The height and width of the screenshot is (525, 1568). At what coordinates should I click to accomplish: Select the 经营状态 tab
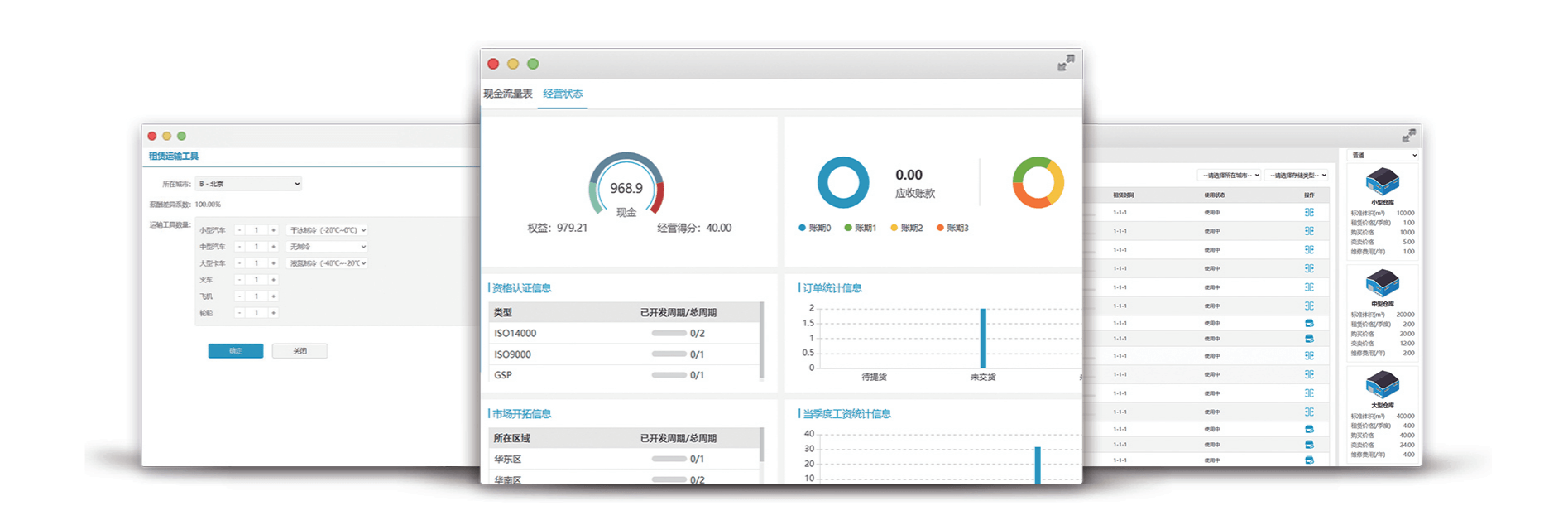click(x=563, y=94)
